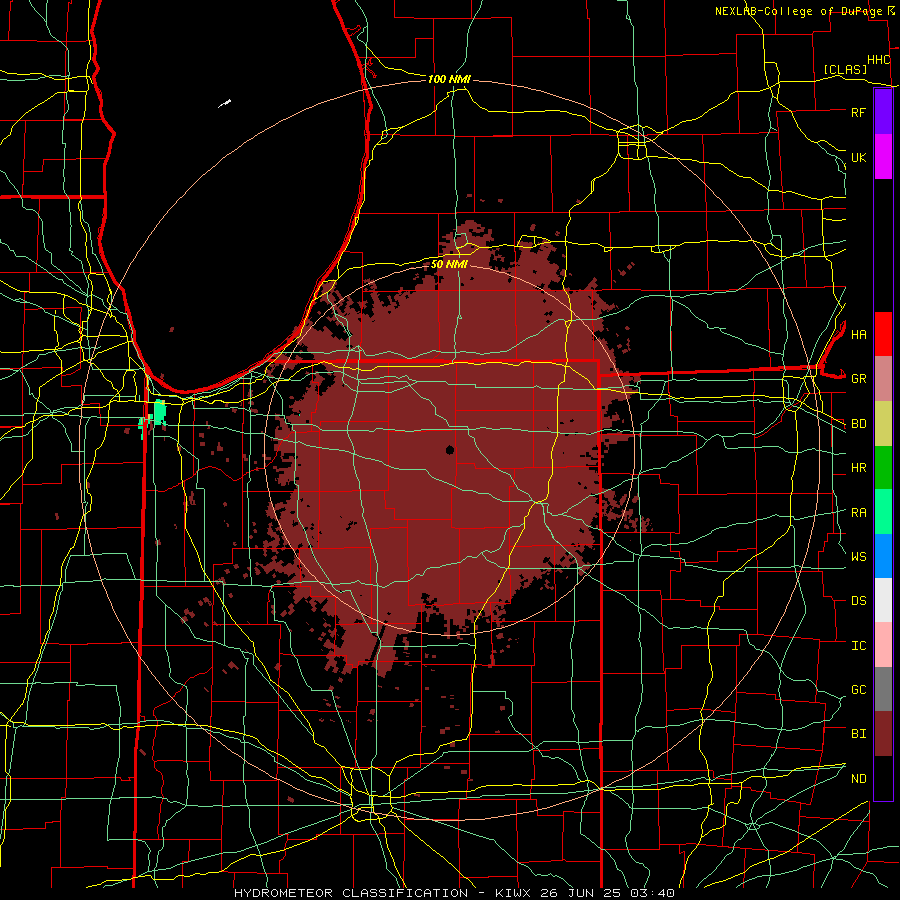
Task: Select the GR pink legend swatch
Action: (x=883, y=379)
